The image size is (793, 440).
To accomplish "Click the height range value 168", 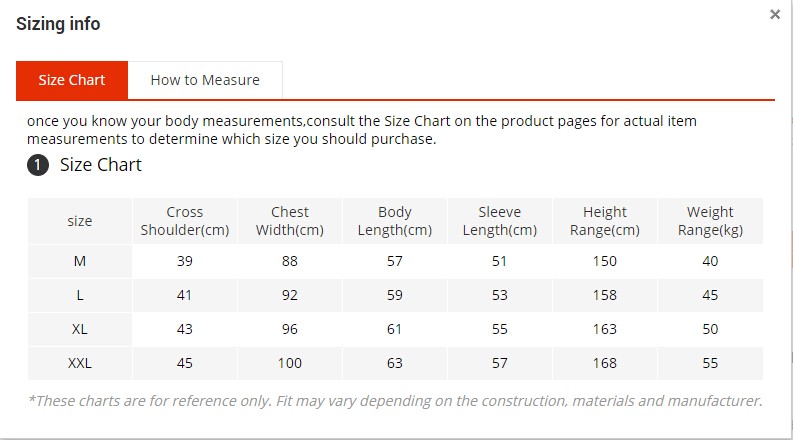I will (x=605, y=363).
